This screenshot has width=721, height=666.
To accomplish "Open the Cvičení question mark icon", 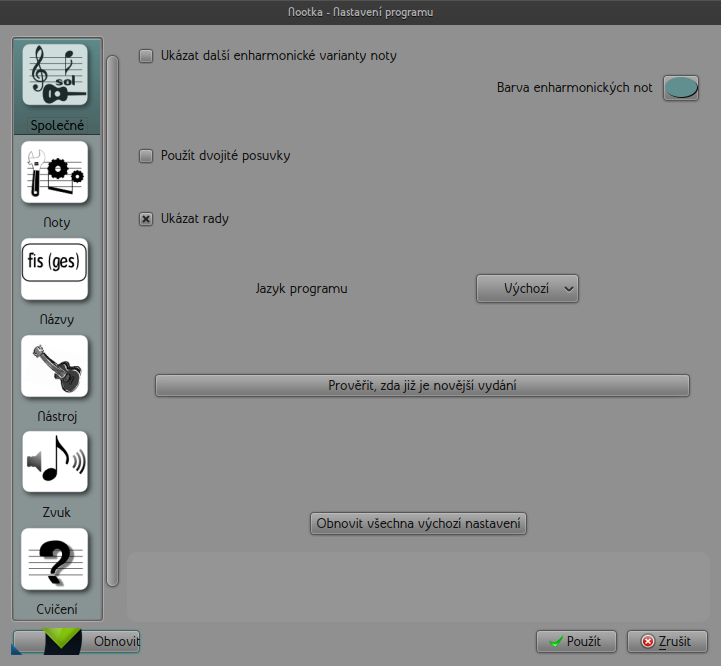I will pos(55,559).
